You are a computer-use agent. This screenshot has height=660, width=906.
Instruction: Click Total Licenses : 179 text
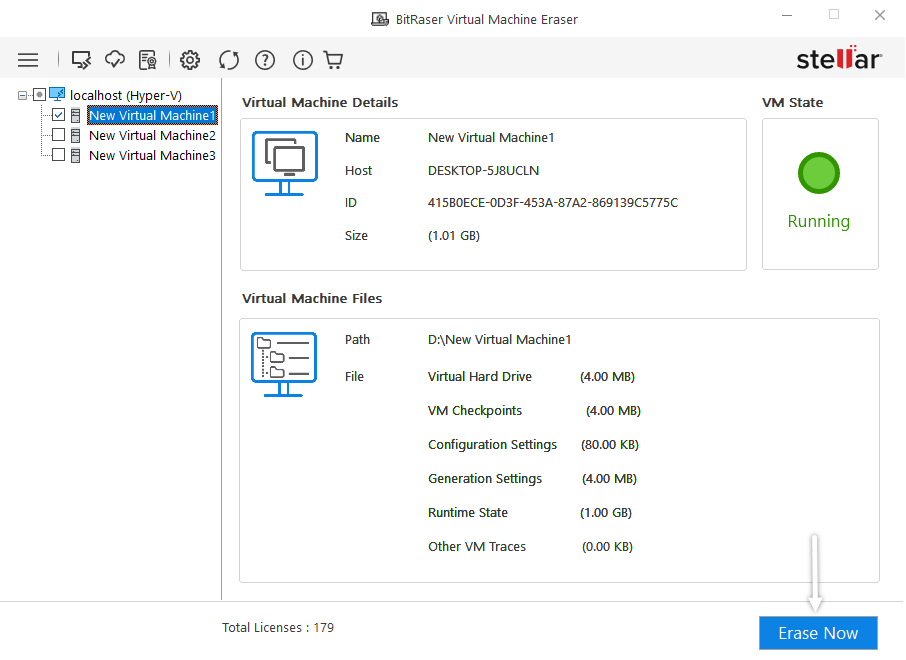278,628
